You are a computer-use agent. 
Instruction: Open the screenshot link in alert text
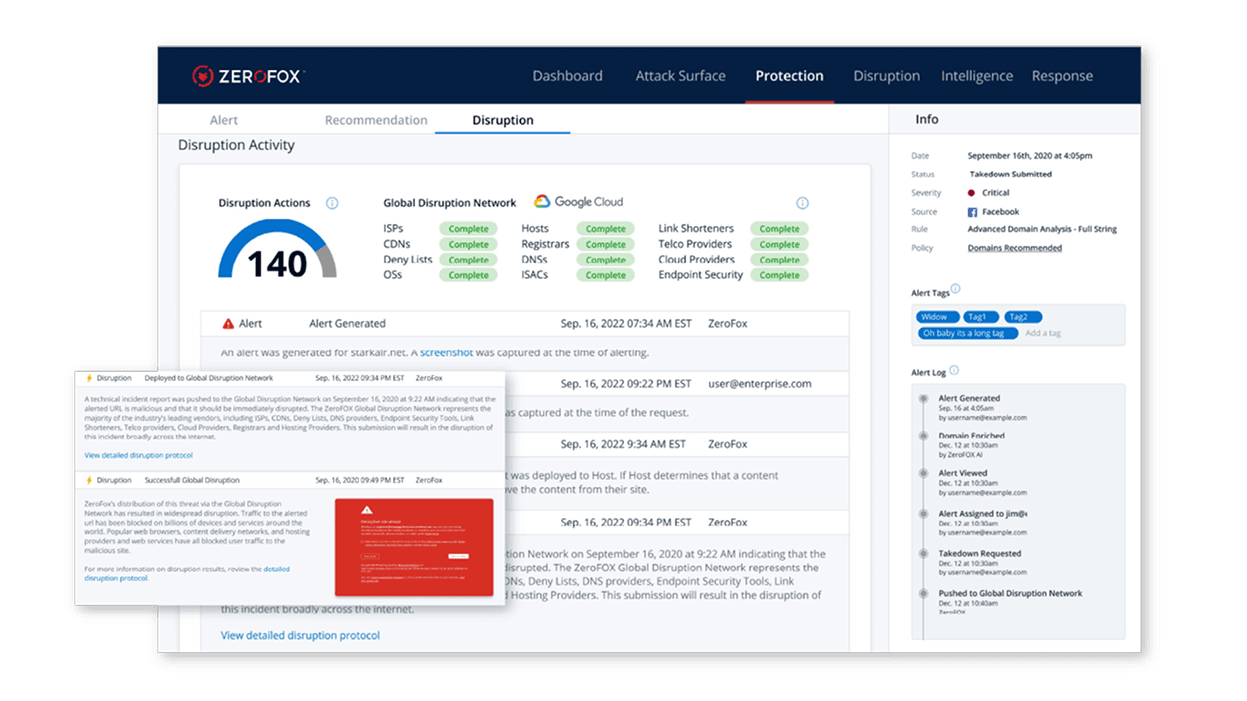click(x=446, y=352)
